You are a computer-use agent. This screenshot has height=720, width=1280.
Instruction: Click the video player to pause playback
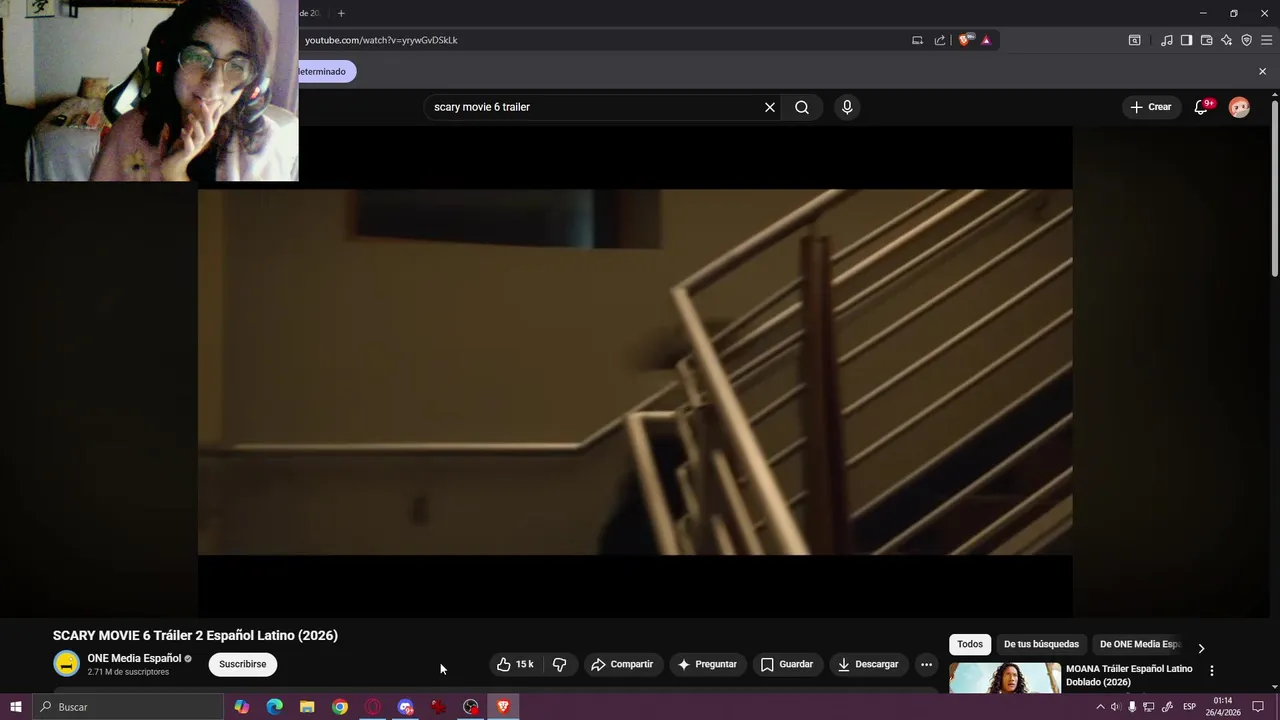pos(635,372)
